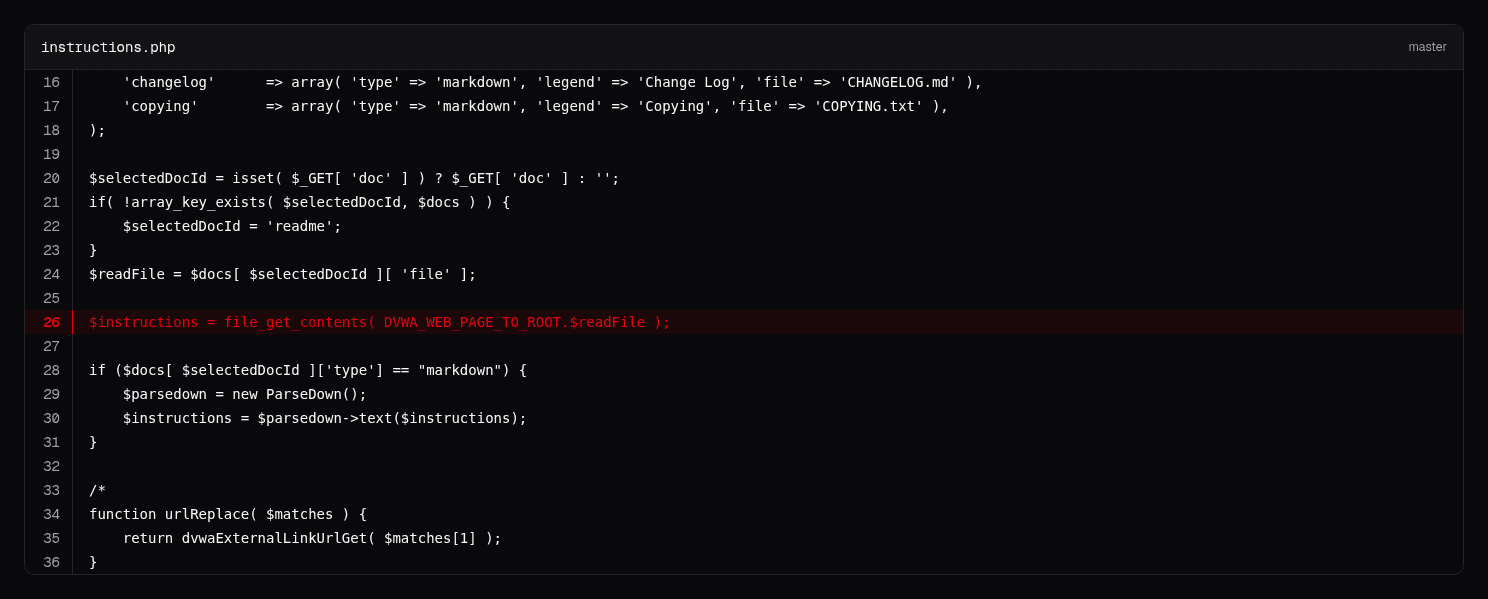The image size is (1488, 599).
Task: Click the 'changelog' array entry code line
Action: tap(552, 82)
